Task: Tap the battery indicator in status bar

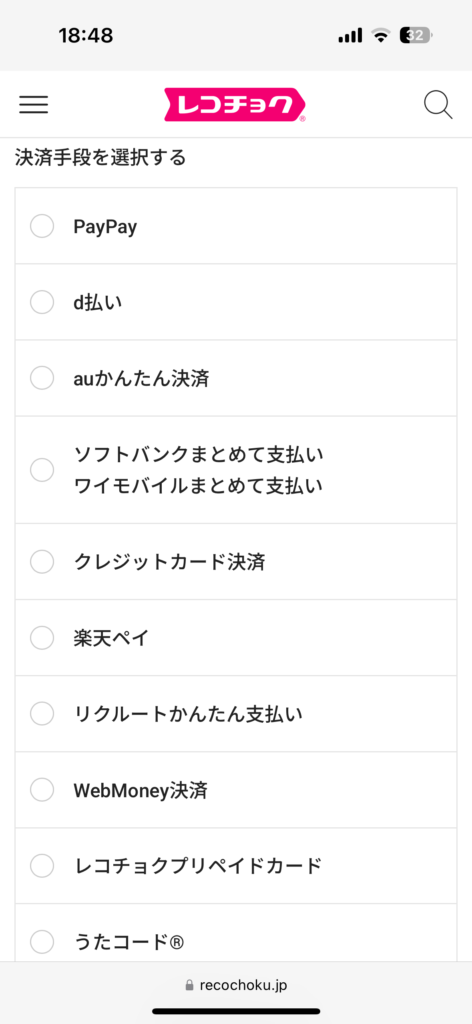Action: click(x=417, y=36)
